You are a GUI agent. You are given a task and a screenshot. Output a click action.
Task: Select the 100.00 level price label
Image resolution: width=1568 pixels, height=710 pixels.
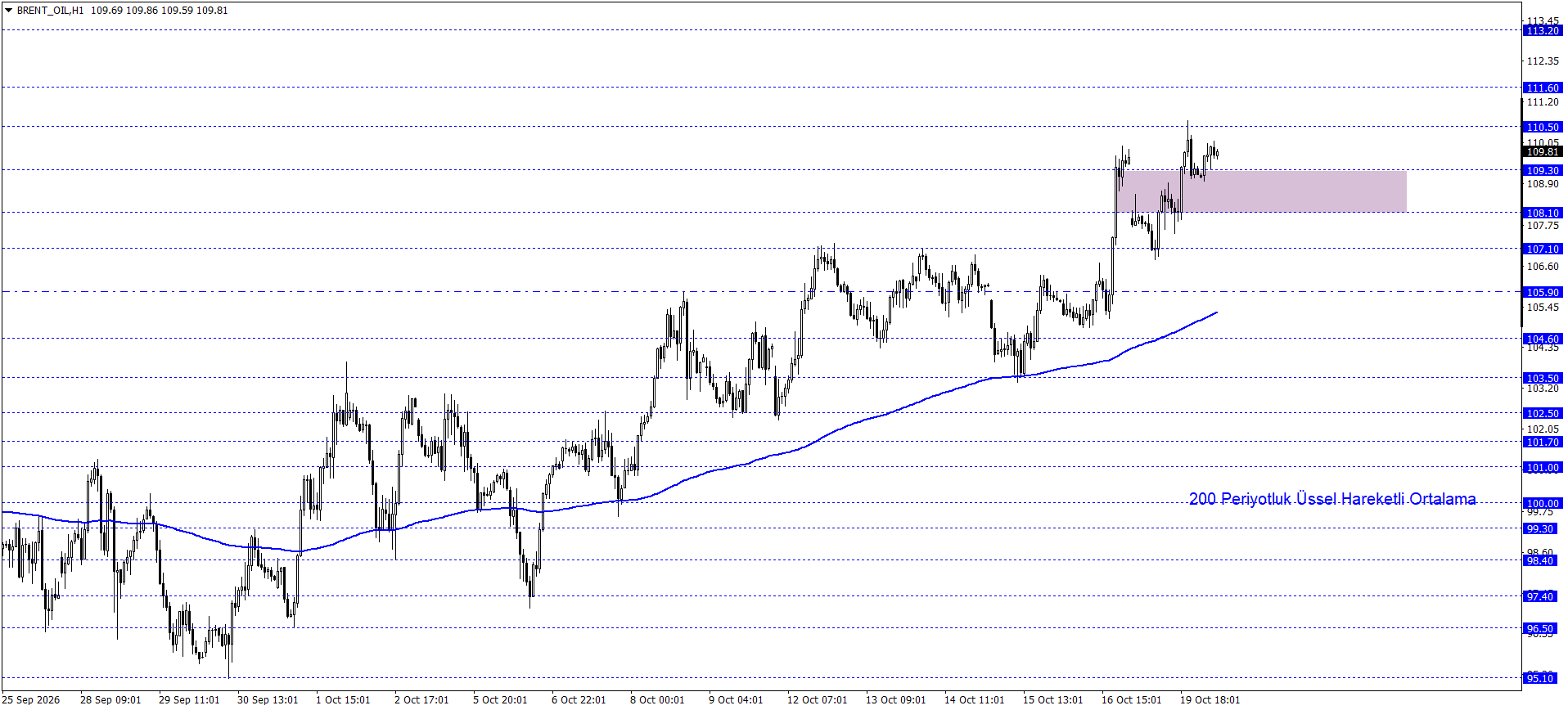point(1543,504)
